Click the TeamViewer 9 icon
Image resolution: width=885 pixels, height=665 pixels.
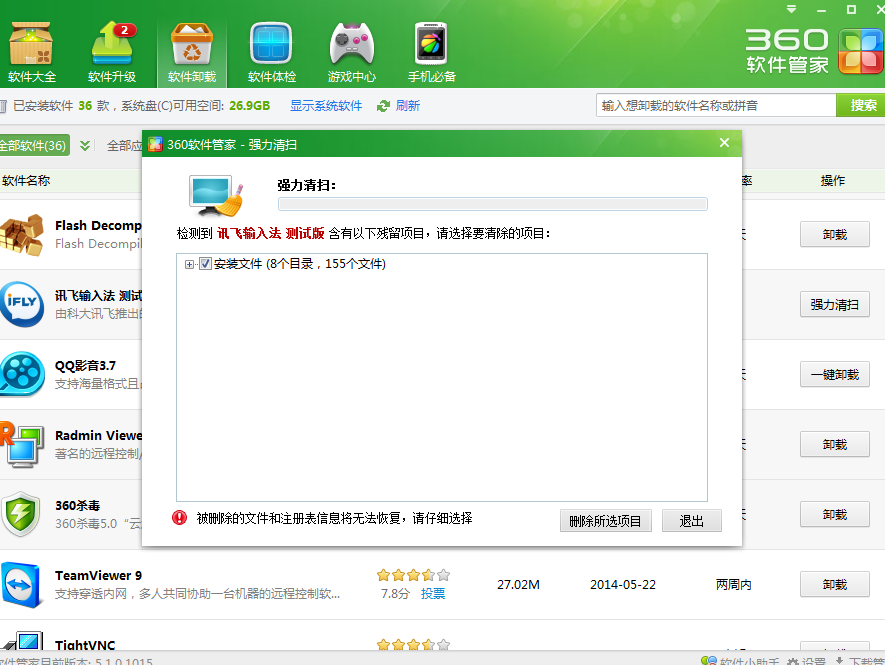click(22, 584)
